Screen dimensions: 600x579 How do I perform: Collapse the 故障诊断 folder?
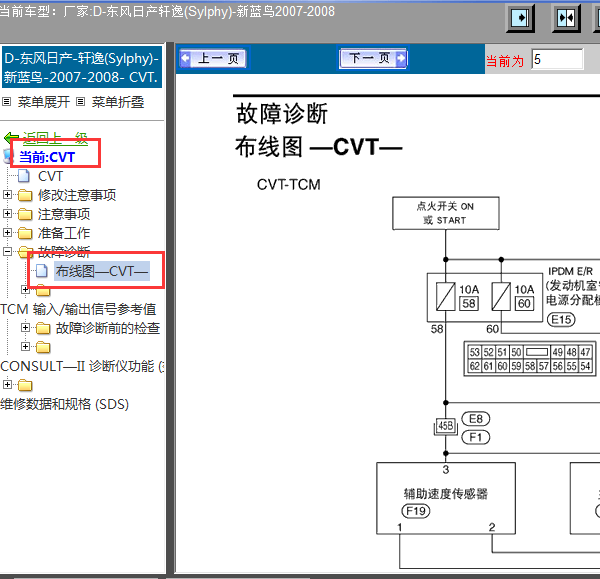click(7, 251)
